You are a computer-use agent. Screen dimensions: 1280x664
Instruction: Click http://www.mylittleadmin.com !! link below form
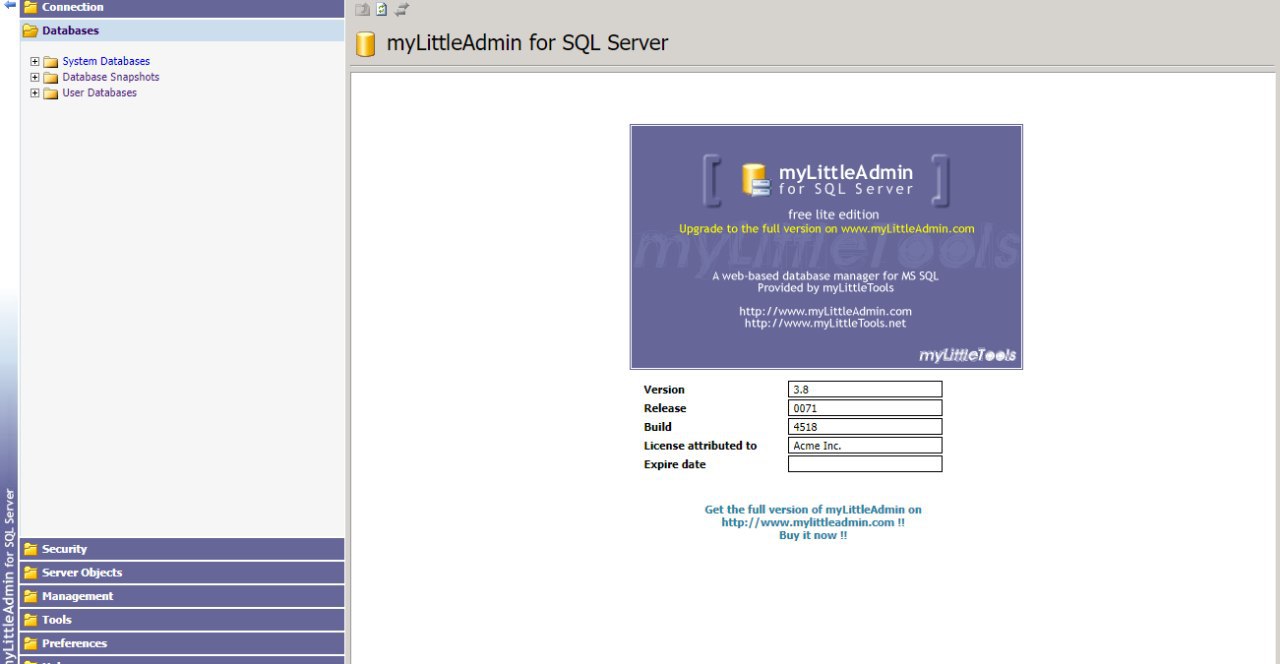(x=813, y=522)
